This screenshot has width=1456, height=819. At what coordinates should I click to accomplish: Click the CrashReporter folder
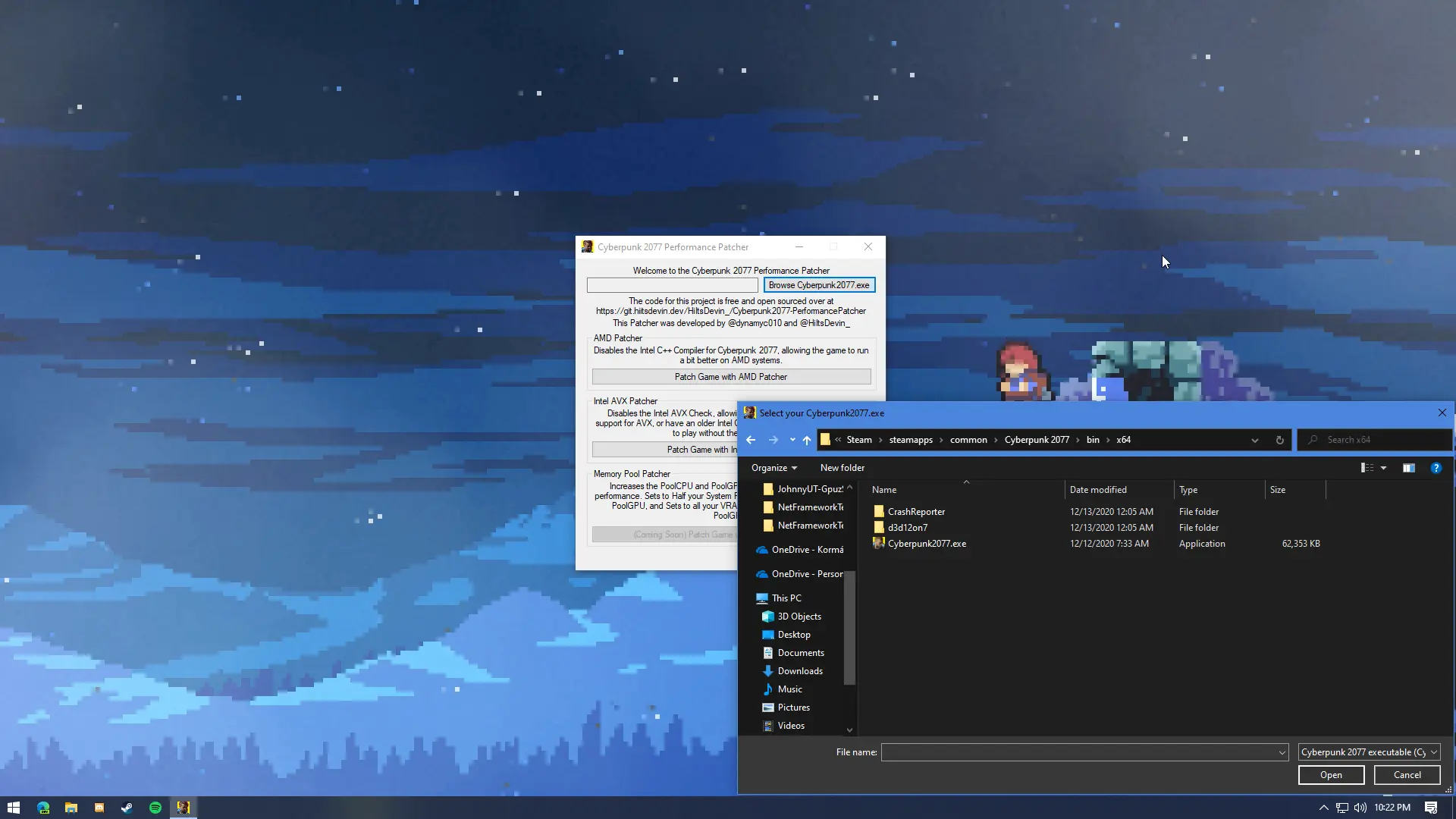click(915, 511)
